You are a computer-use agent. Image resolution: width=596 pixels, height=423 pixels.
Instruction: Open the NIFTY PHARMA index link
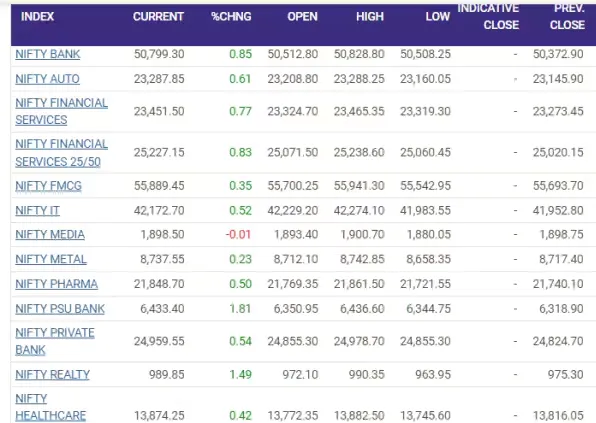coord(56,284)
